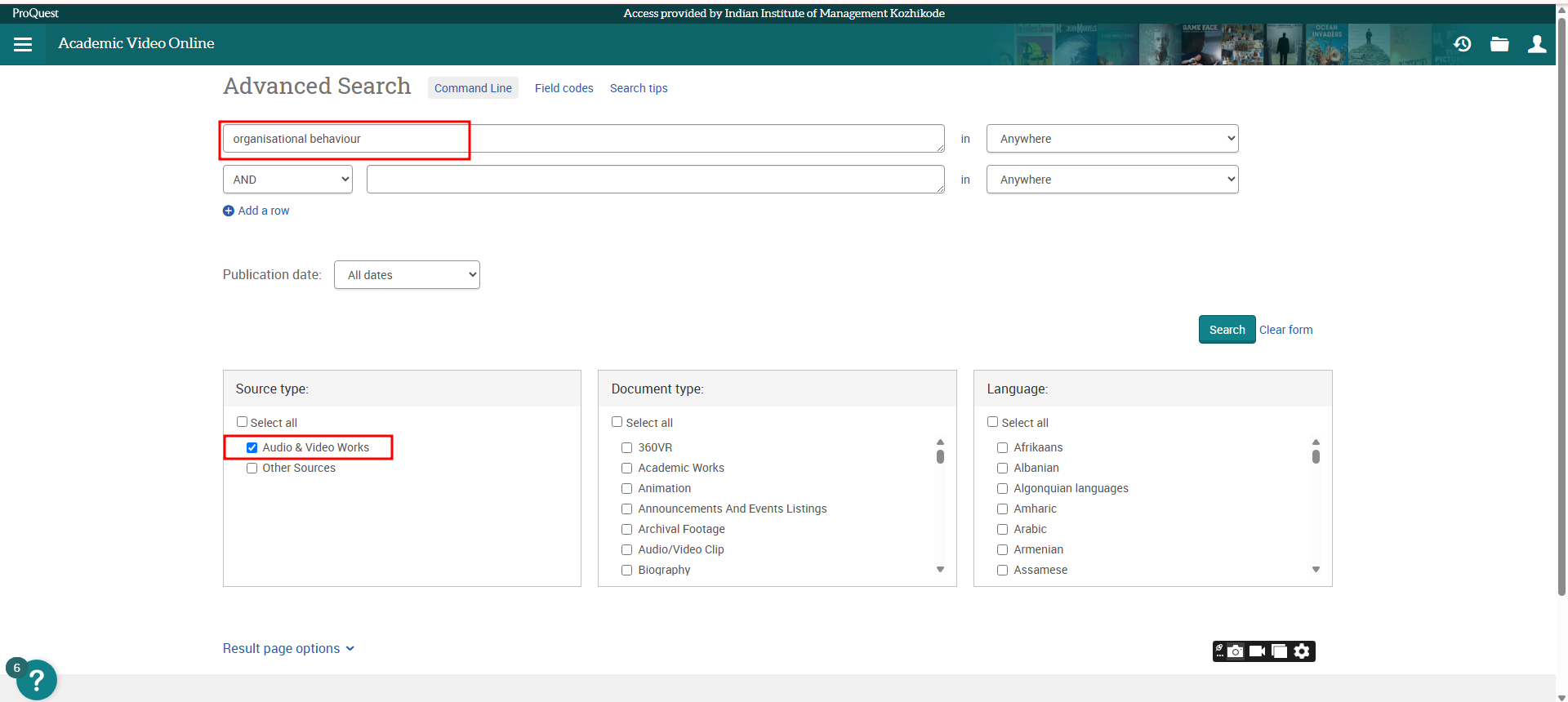The image size is (1568, 702).
Task: Switch to Command Line search
Action: point(473,88)
